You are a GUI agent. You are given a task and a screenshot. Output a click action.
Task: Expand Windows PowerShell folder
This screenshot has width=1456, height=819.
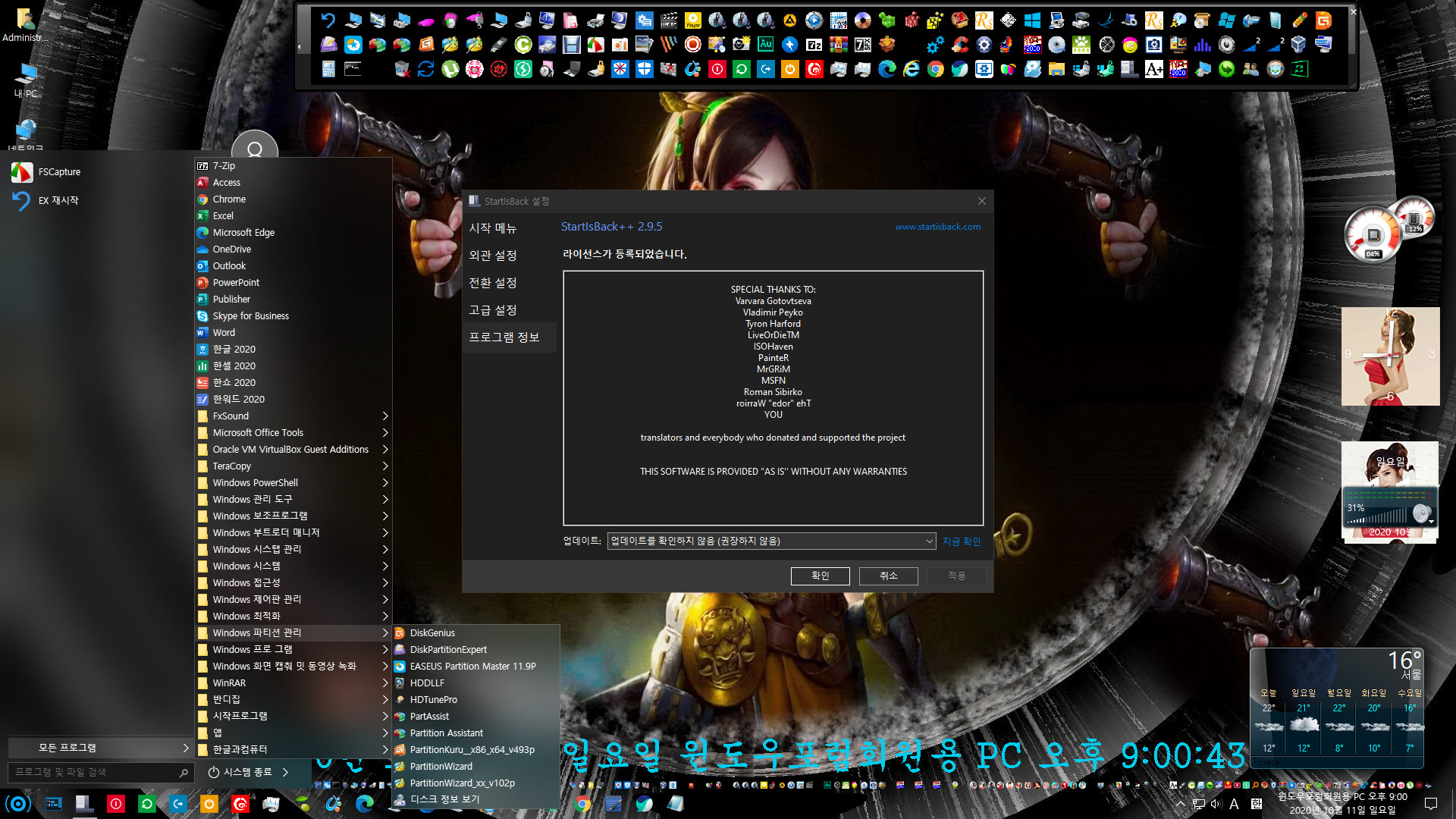click(x=293, y=482)
